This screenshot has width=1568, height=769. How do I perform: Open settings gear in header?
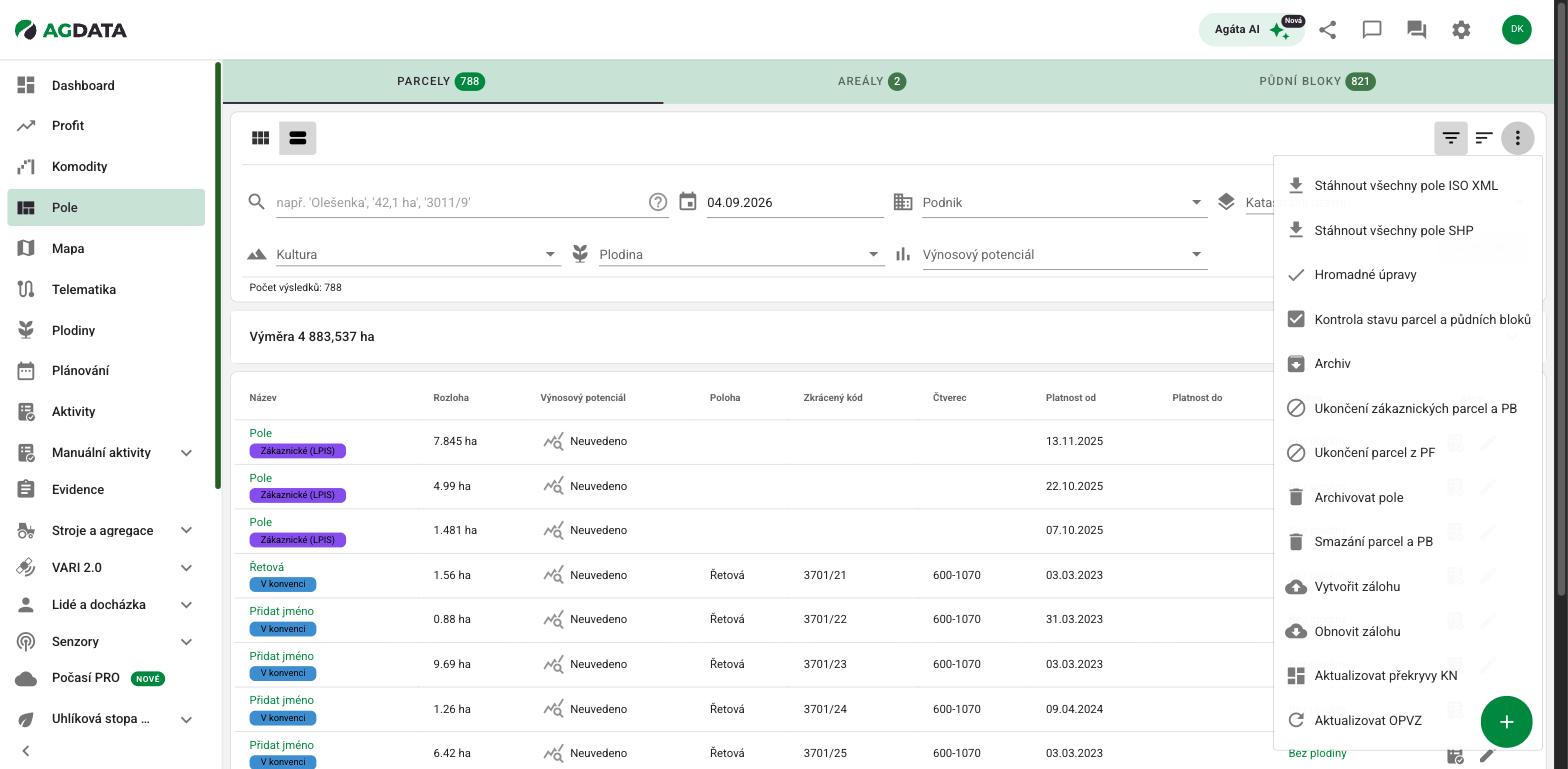click(1461, 30)
